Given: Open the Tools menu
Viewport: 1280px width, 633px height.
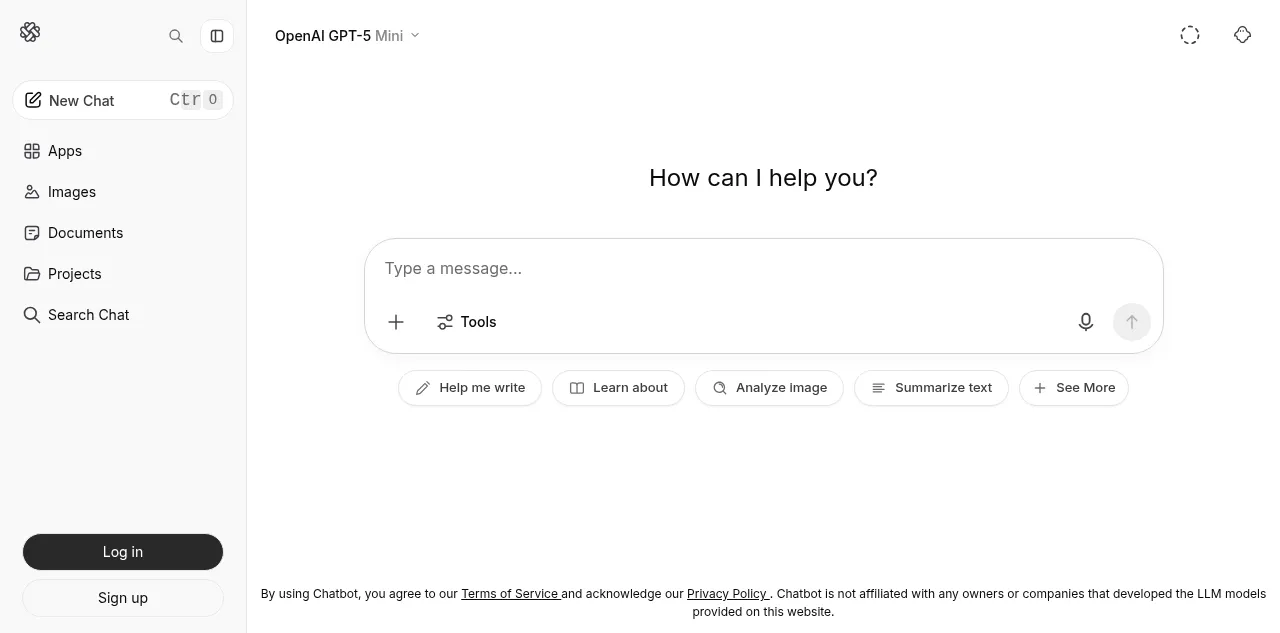Looking at the screenshot, I should (x=467, y=322).
